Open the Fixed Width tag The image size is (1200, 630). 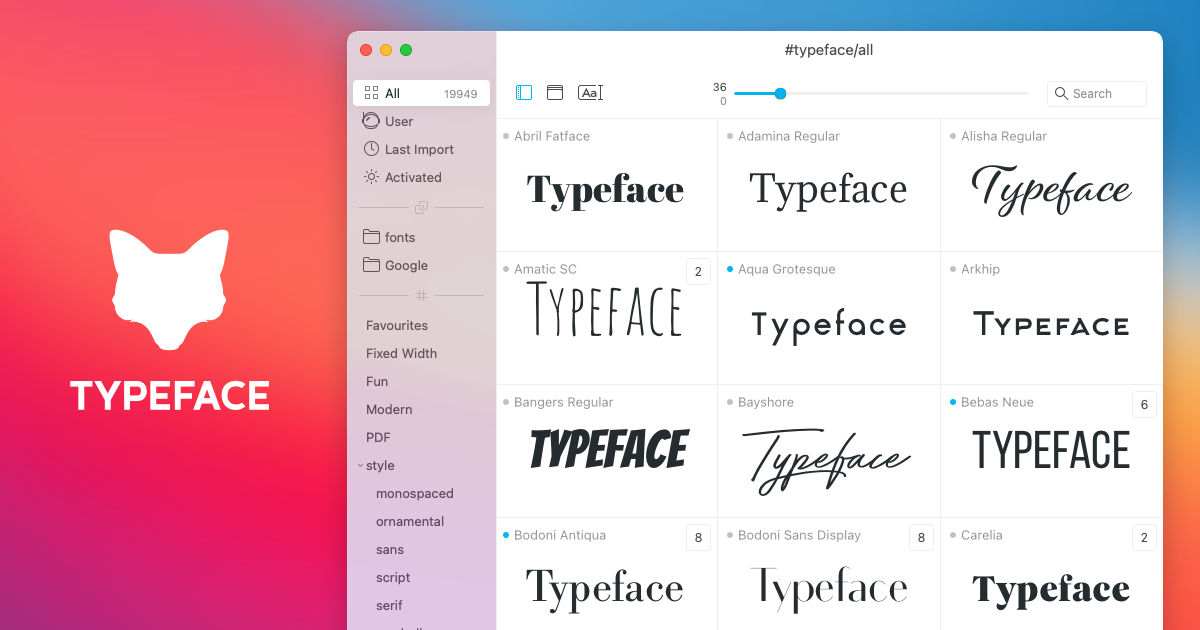pos(401,353)
